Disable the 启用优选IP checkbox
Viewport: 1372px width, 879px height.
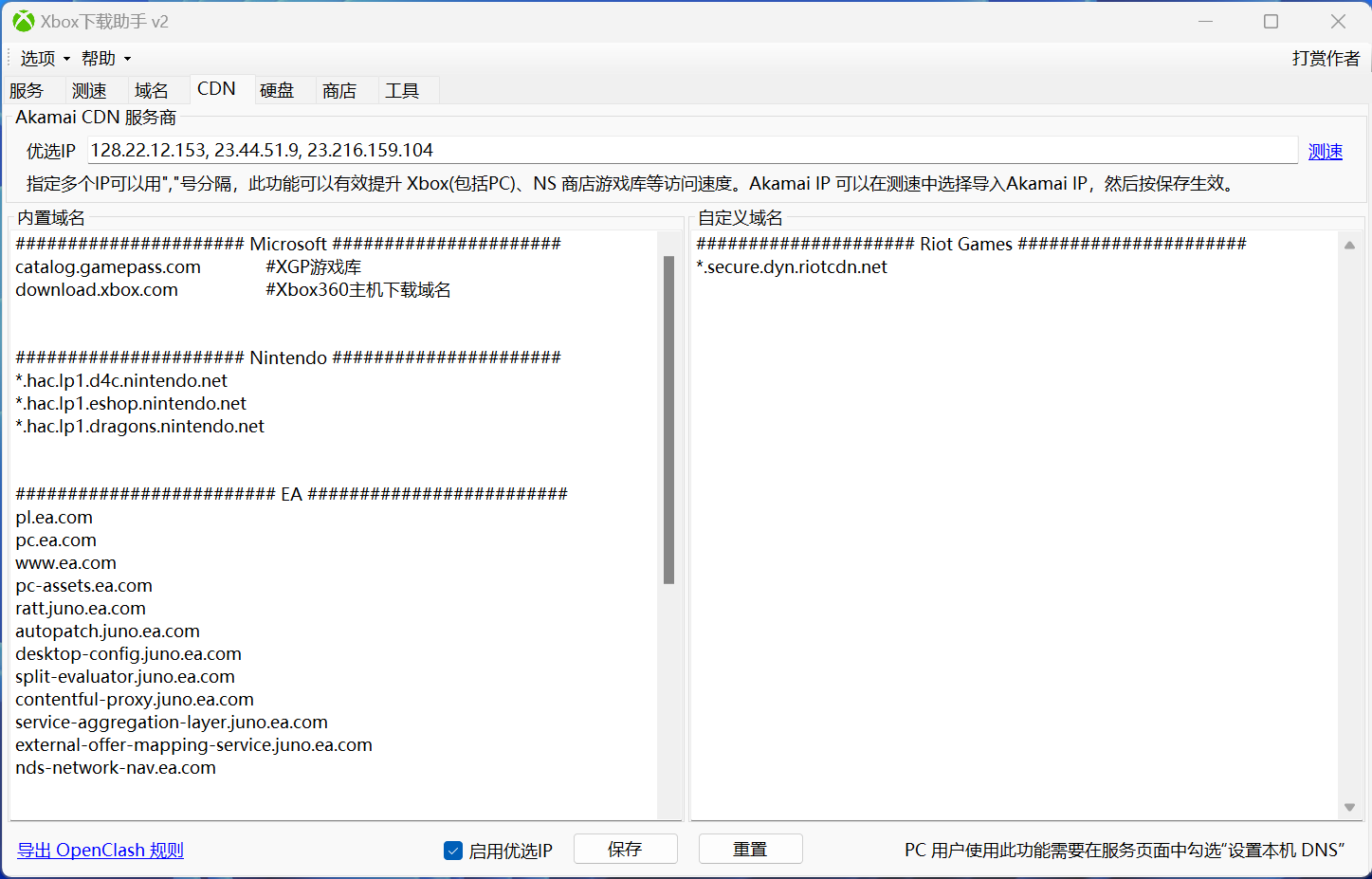452,850
